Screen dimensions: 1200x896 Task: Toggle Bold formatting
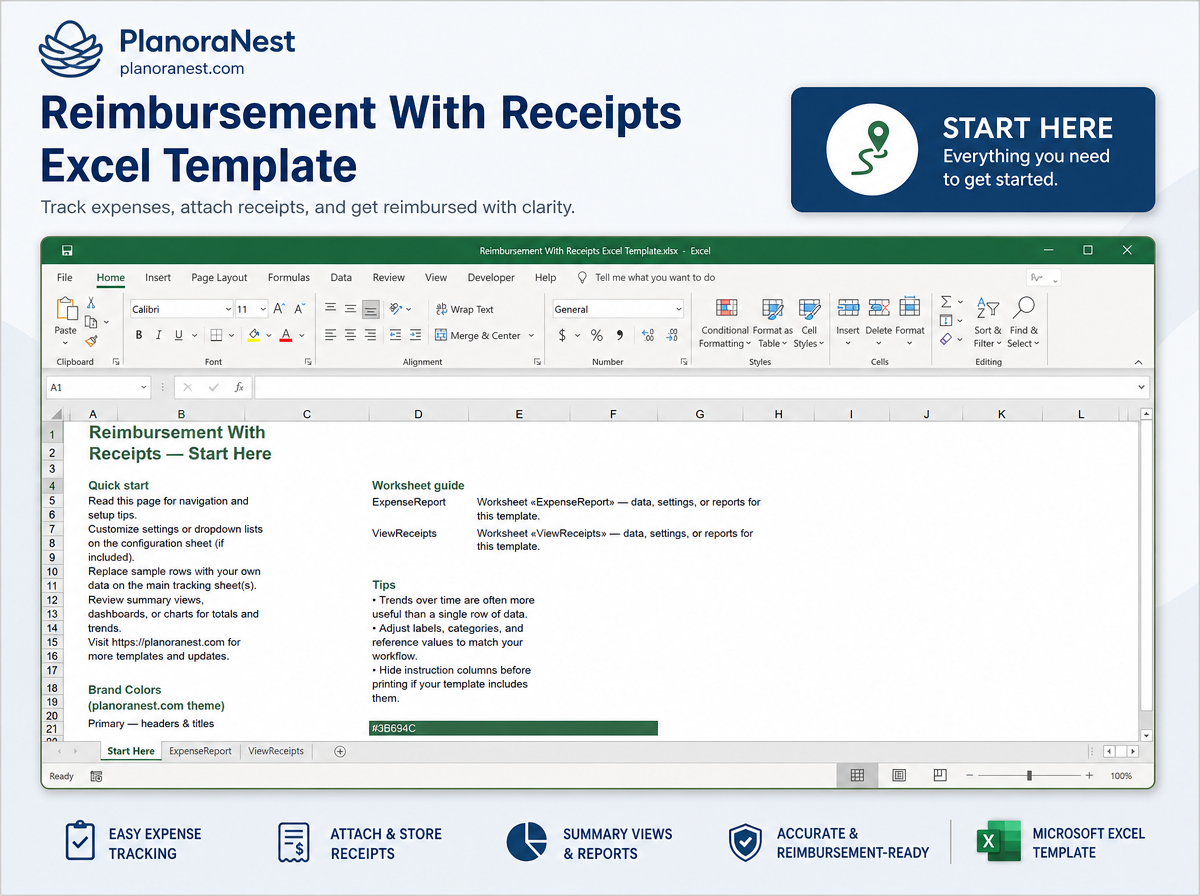[x=139, y=336]
